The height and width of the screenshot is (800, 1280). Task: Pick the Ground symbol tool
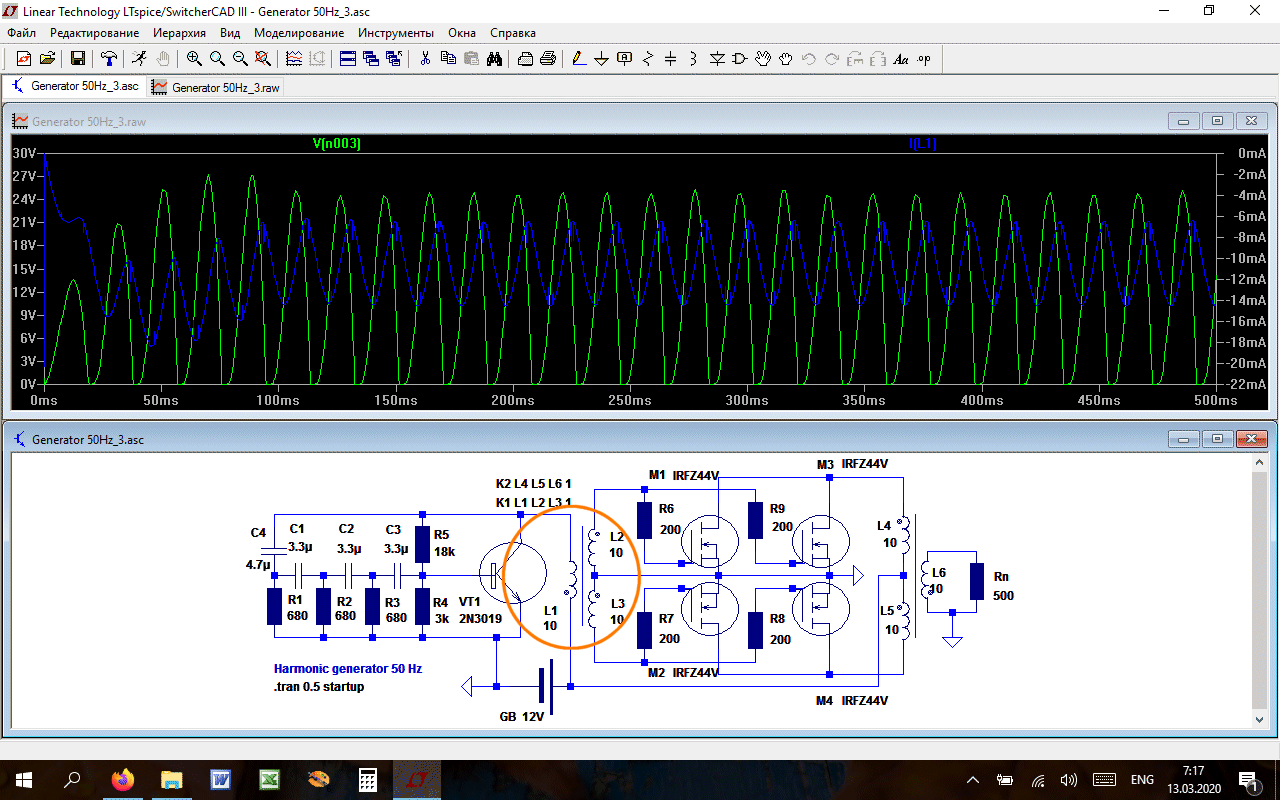click(x=602, y=59)
